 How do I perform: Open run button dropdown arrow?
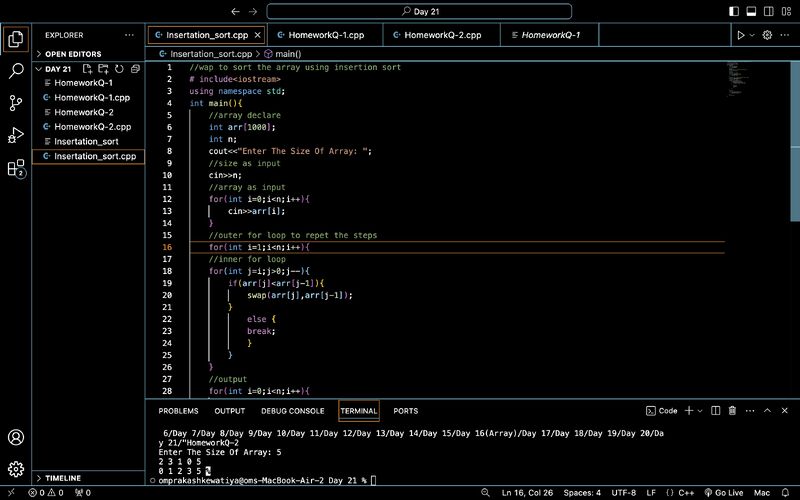752,35
